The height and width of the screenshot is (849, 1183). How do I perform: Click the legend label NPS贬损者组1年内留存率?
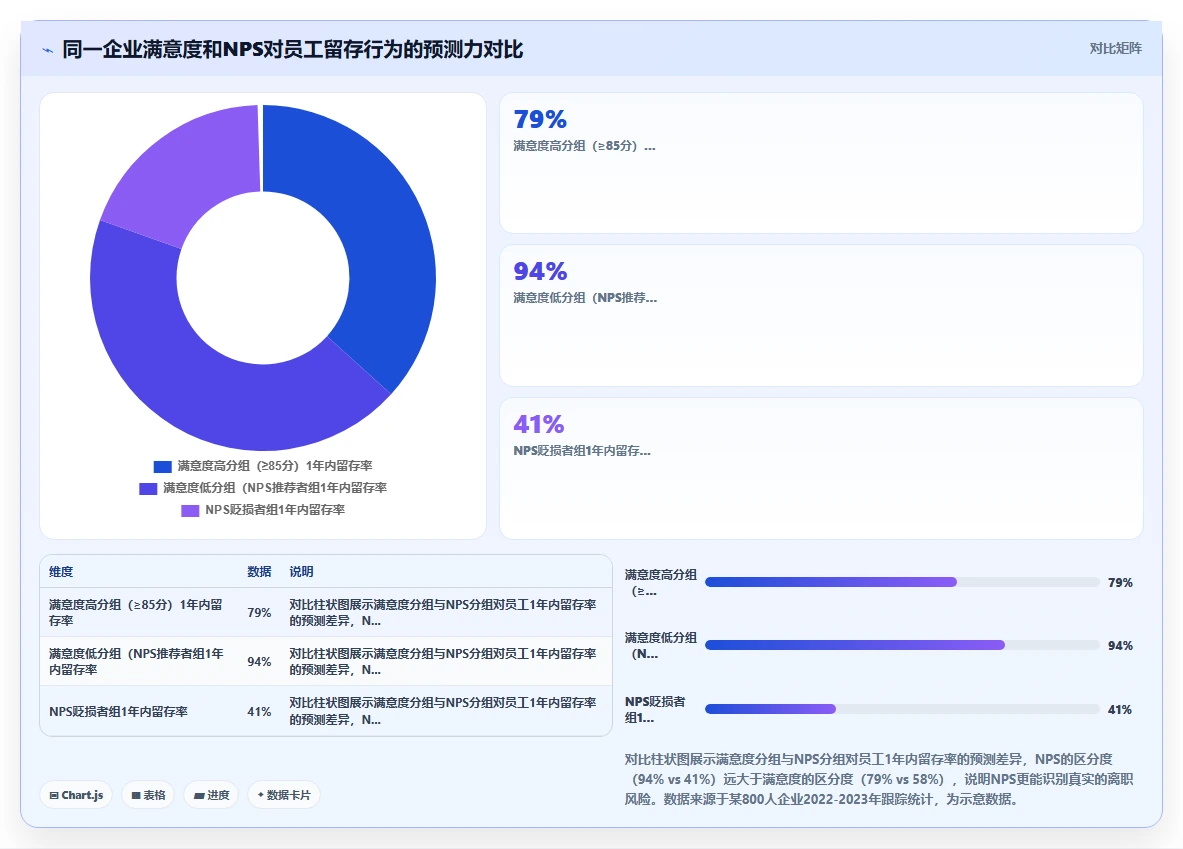275,509
